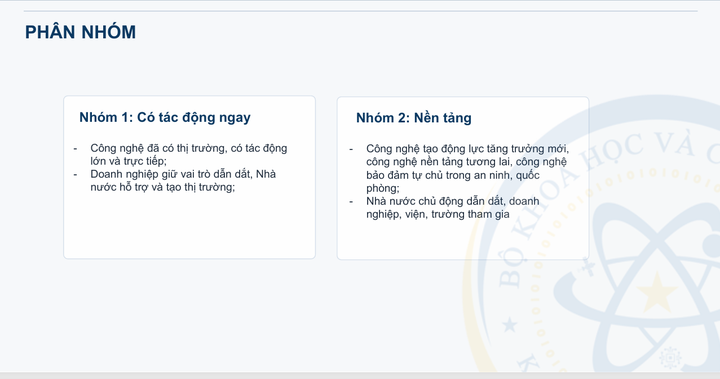Select the 'PHÂN NHÓM' slide title
This screenshot has height=379, width=720.
coord(80,32)
